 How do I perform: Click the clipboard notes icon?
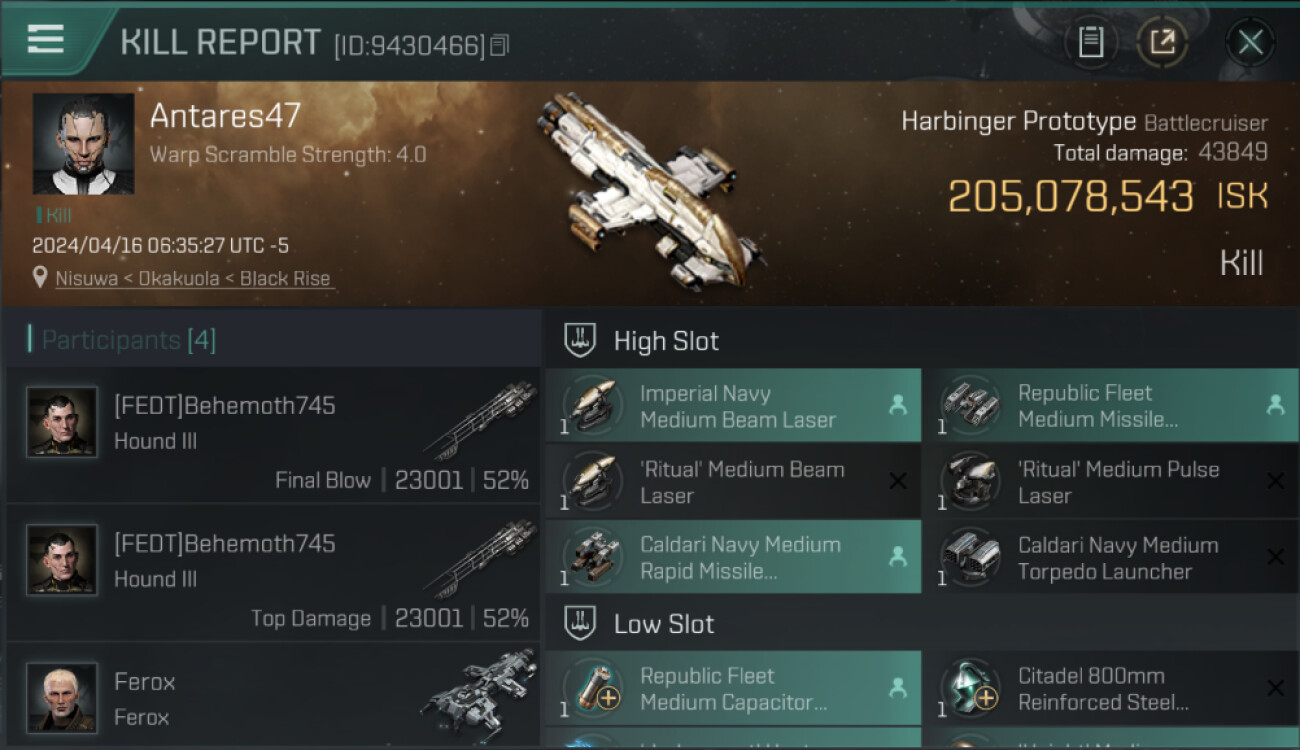coord(1090,42)
